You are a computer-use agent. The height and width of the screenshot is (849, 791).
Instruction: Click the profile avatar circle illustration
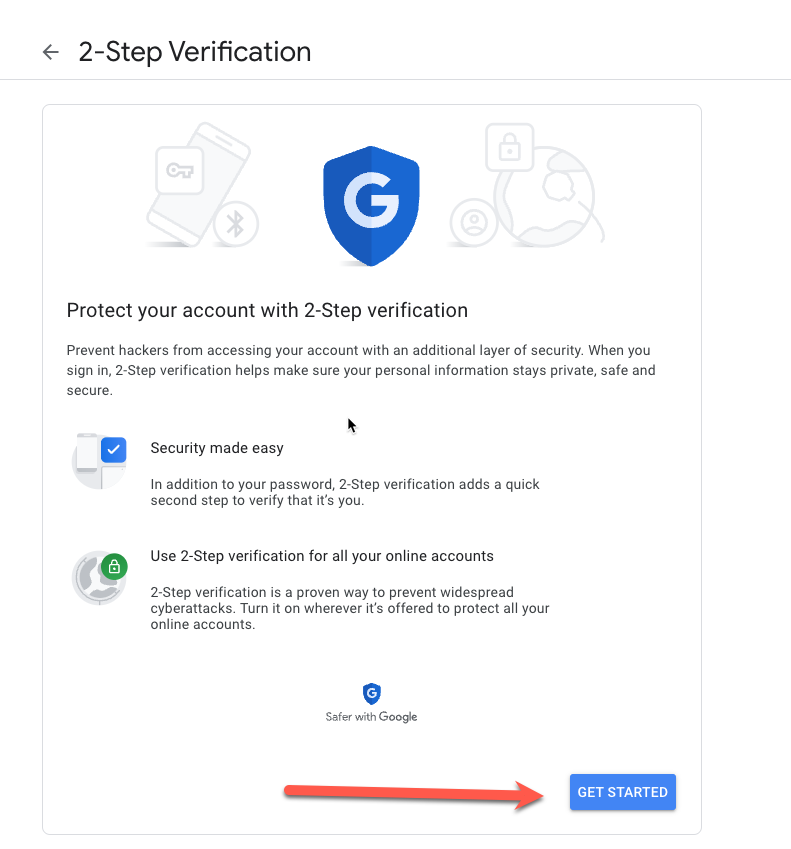474,222
